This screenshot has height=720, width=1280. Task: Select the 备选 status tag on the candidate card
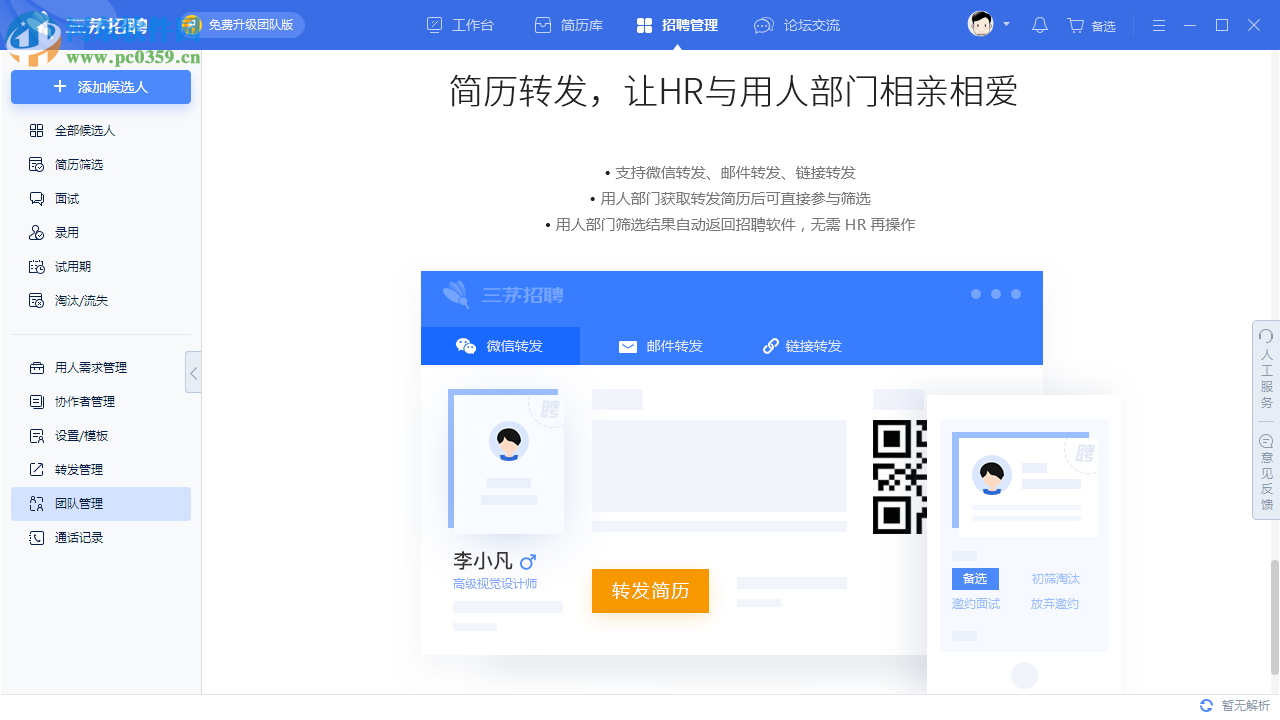pyautogui.click(x=974, y=578)
